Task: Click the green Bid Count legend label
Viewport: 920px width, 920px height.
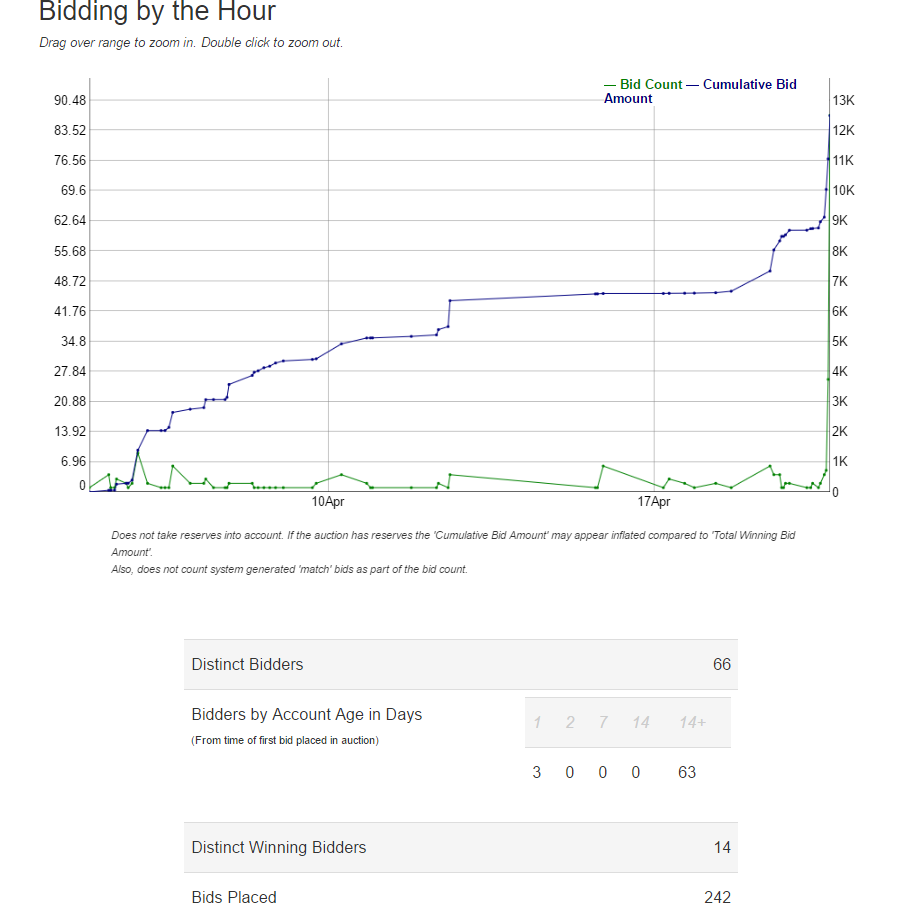Action: coord(650,85)
